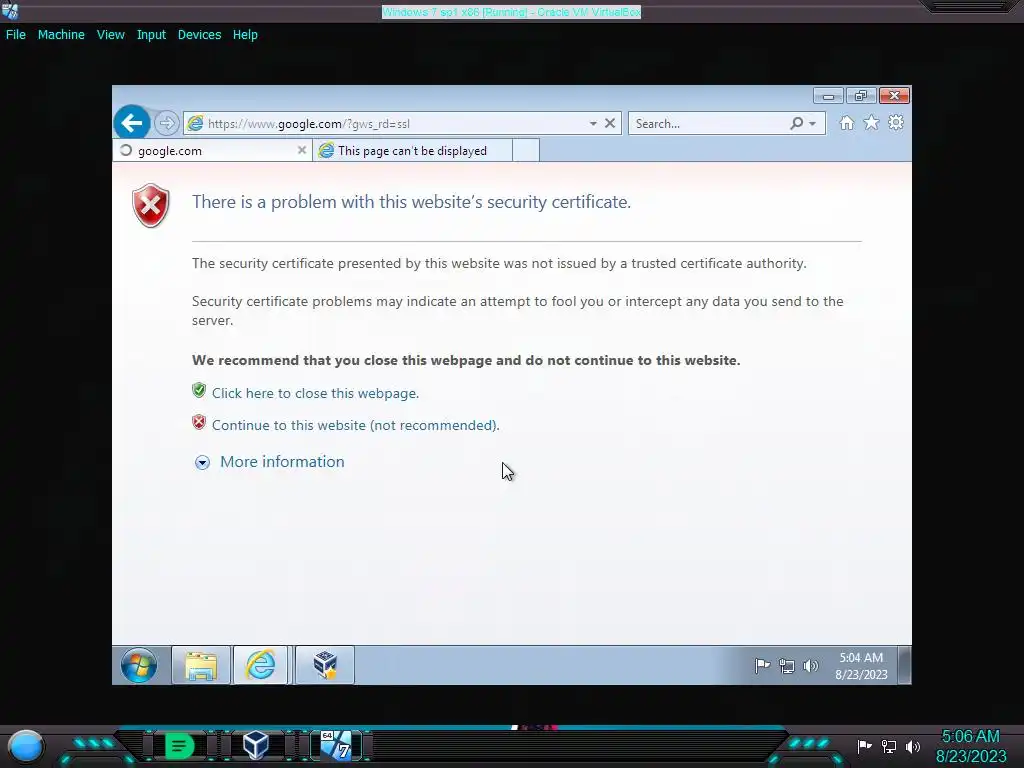Viewport: 1024px width, 768px height.
Task: Click the green notes app host taskbar icon
Action: tap(179, 746)
